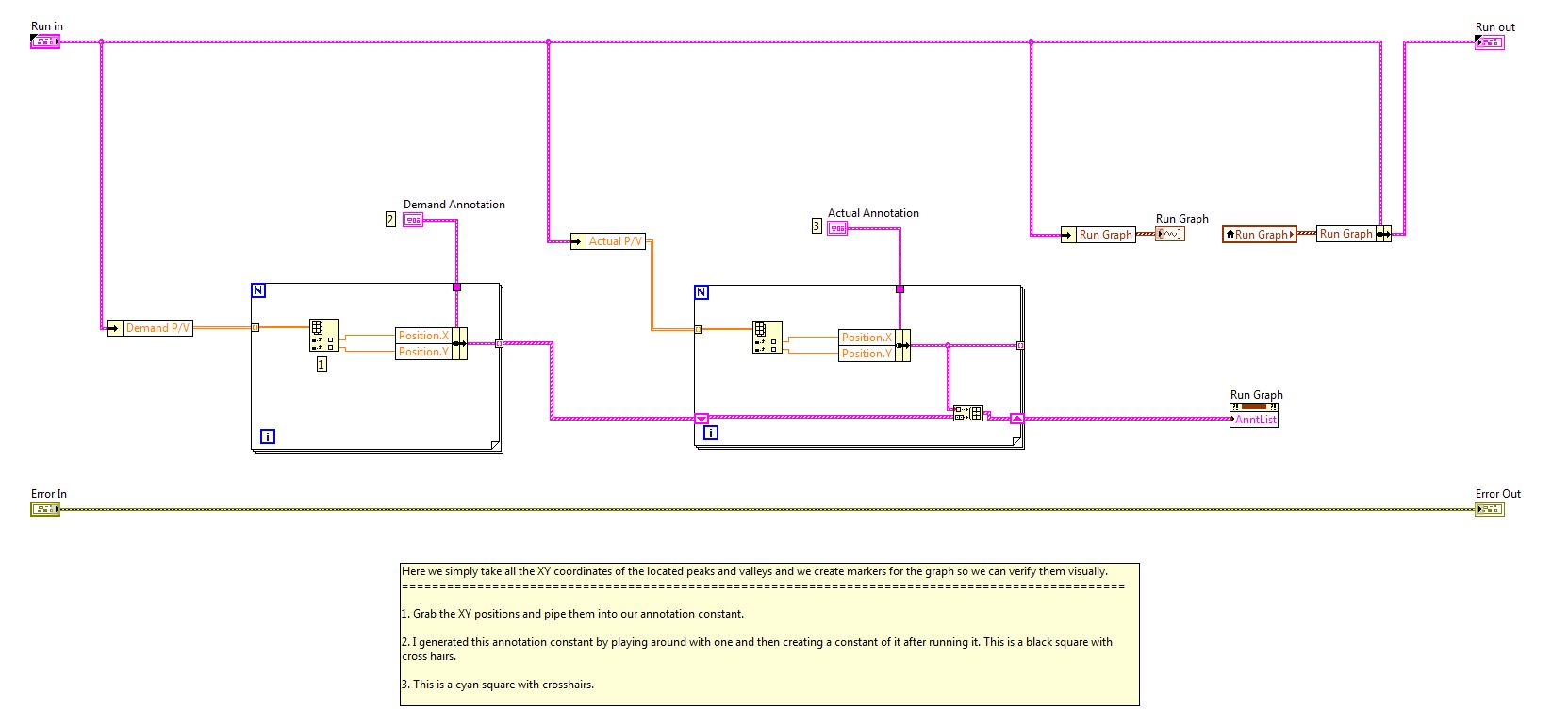This screenshot has width=1568, height=726.
Task: Select the Demand Annotation constant
Action: pos(413,220)
